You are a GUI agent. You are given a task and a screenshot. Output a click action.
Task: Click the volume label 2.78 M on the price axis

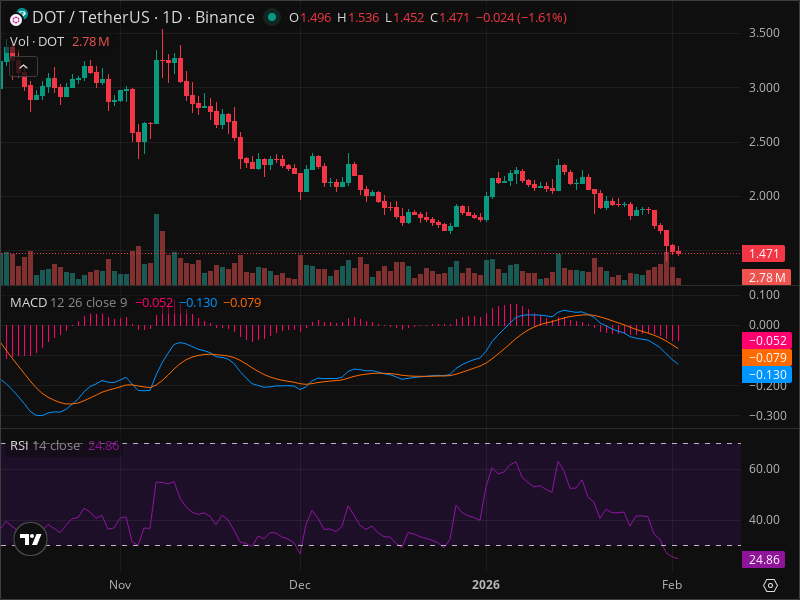pos(766,278)
